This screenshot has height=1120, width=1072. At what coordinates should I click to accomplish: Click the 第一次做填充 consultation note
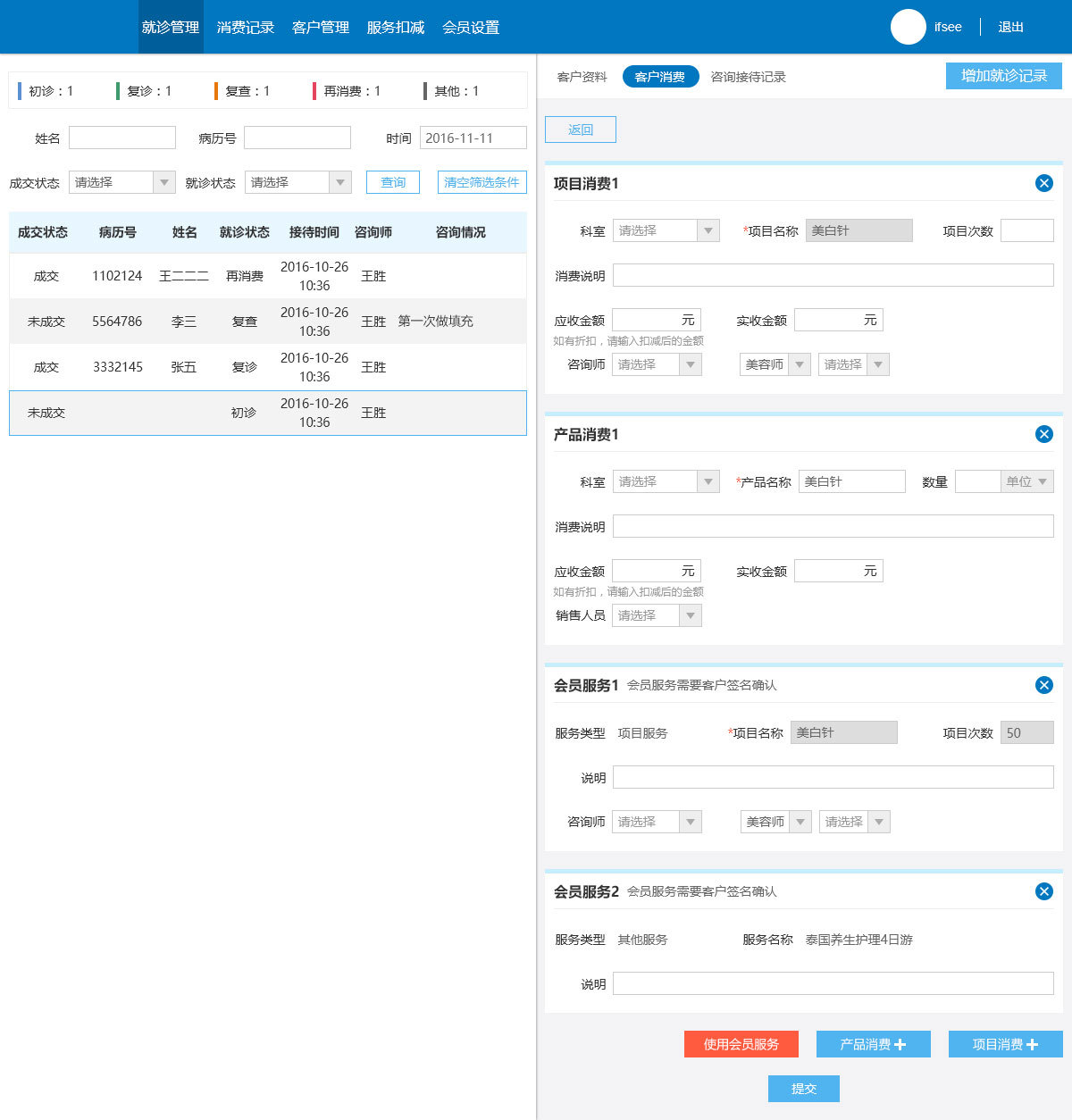pyautogui.click(x=436, y=322)
